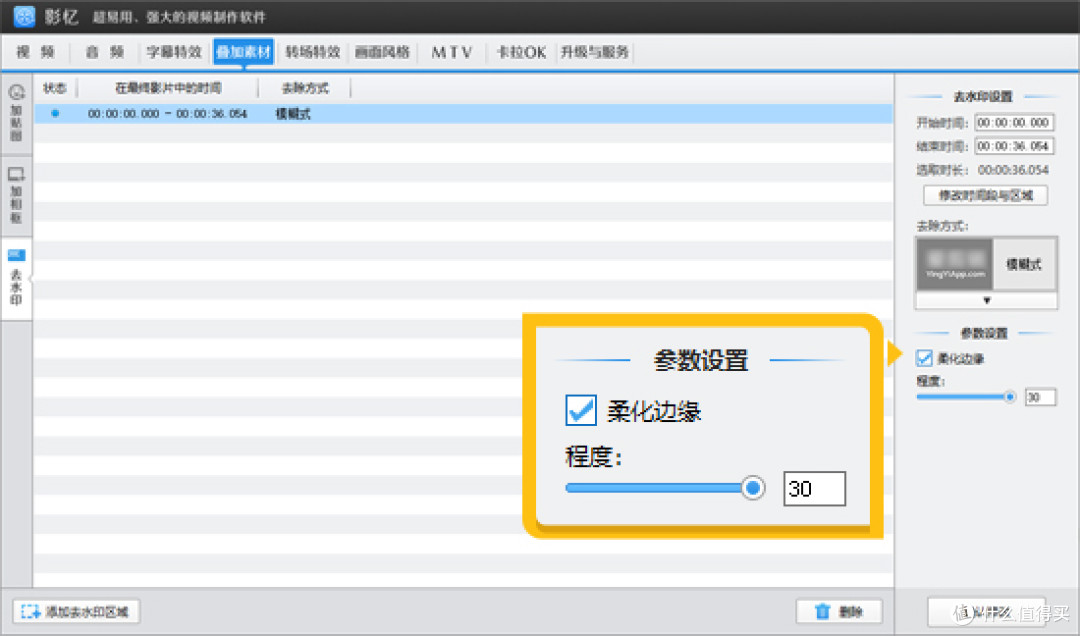Click the 在最终影片中的时间 column header

coord(168,88)
